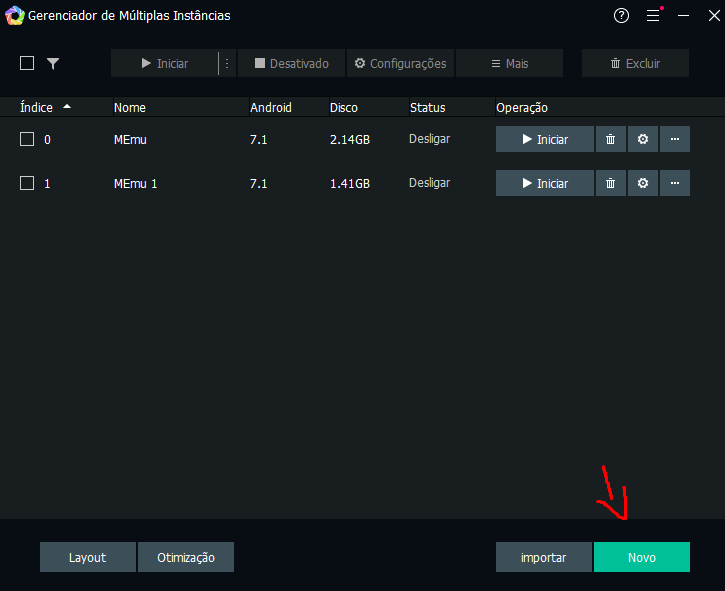Viewport: 725px width, 591px height.
Task: Click the 2.14GB disk value
Action: coord(350,140)
